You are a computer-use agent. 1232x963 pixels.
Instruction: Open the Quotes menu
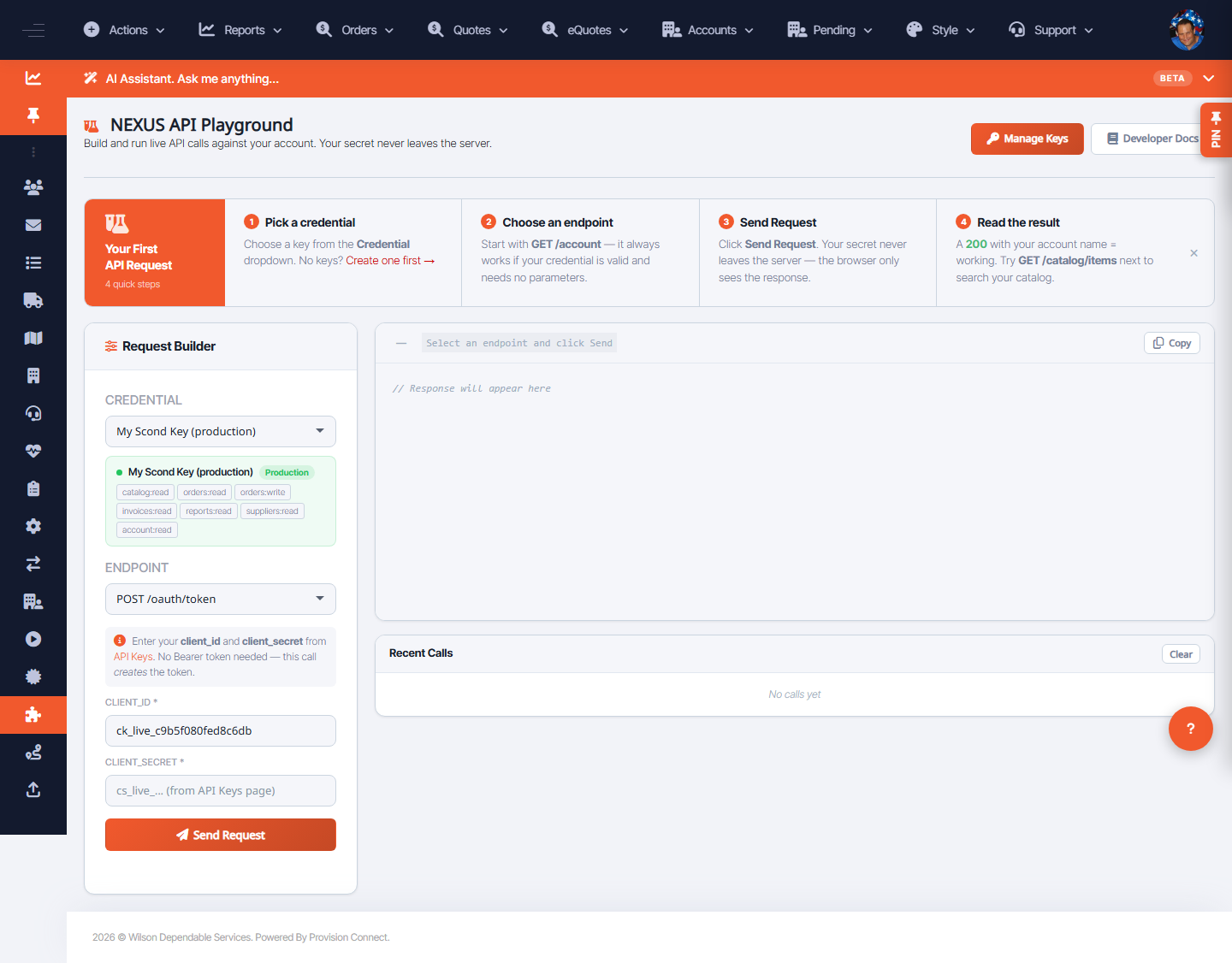click(x=468, y=30)
